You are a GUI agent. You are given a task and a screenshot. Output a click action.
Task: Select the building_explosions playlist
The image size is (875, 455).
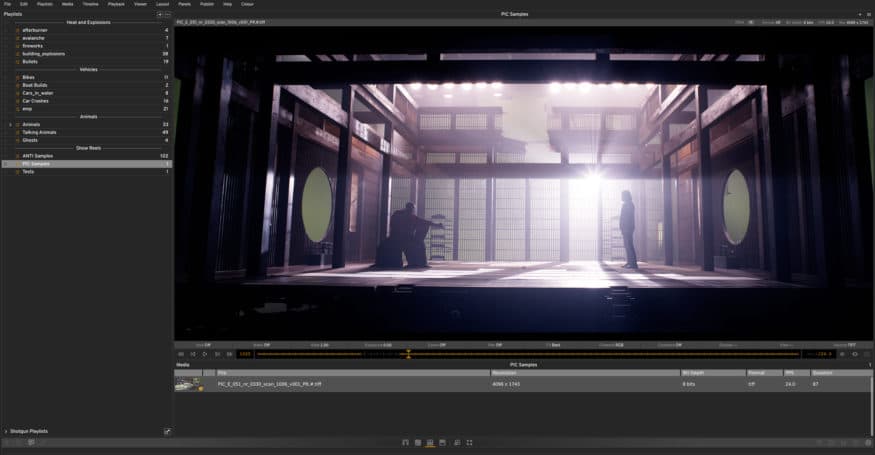click(43, 53)
